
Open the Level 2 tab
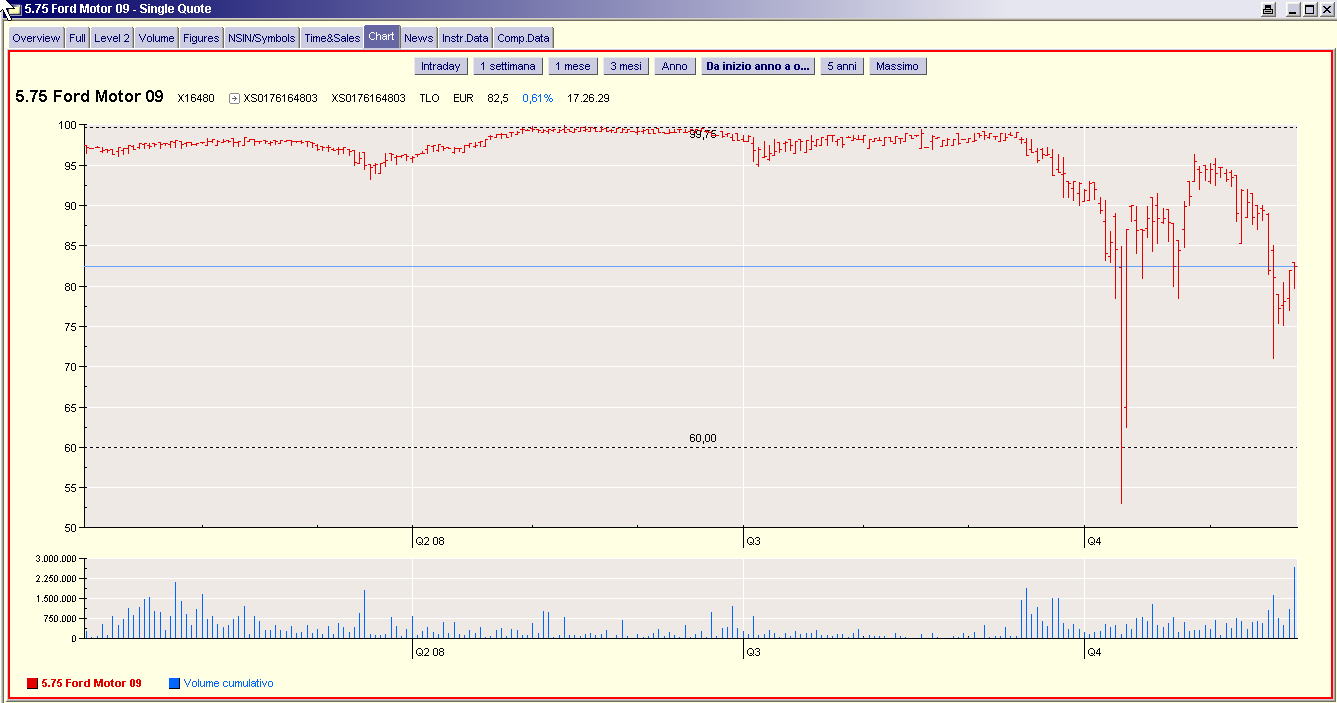coord(112,38)
